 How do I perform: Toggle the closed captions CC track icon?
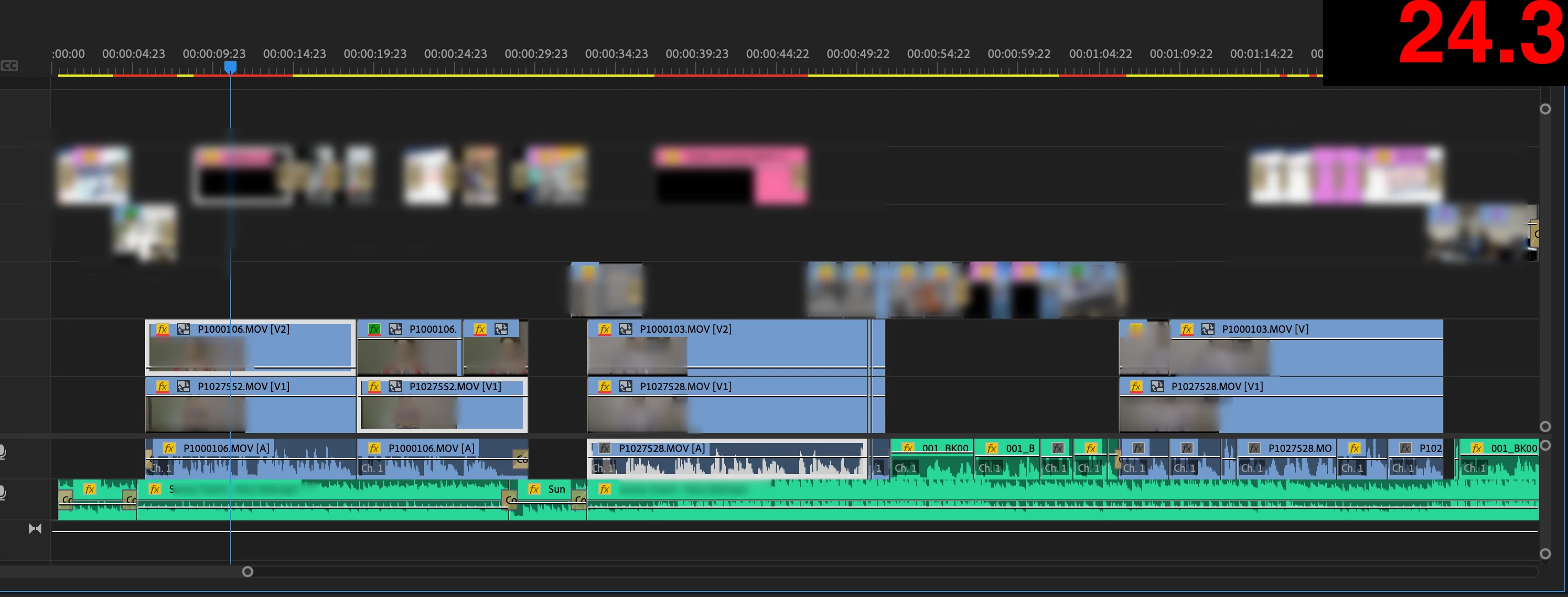(x=9, y=65)
